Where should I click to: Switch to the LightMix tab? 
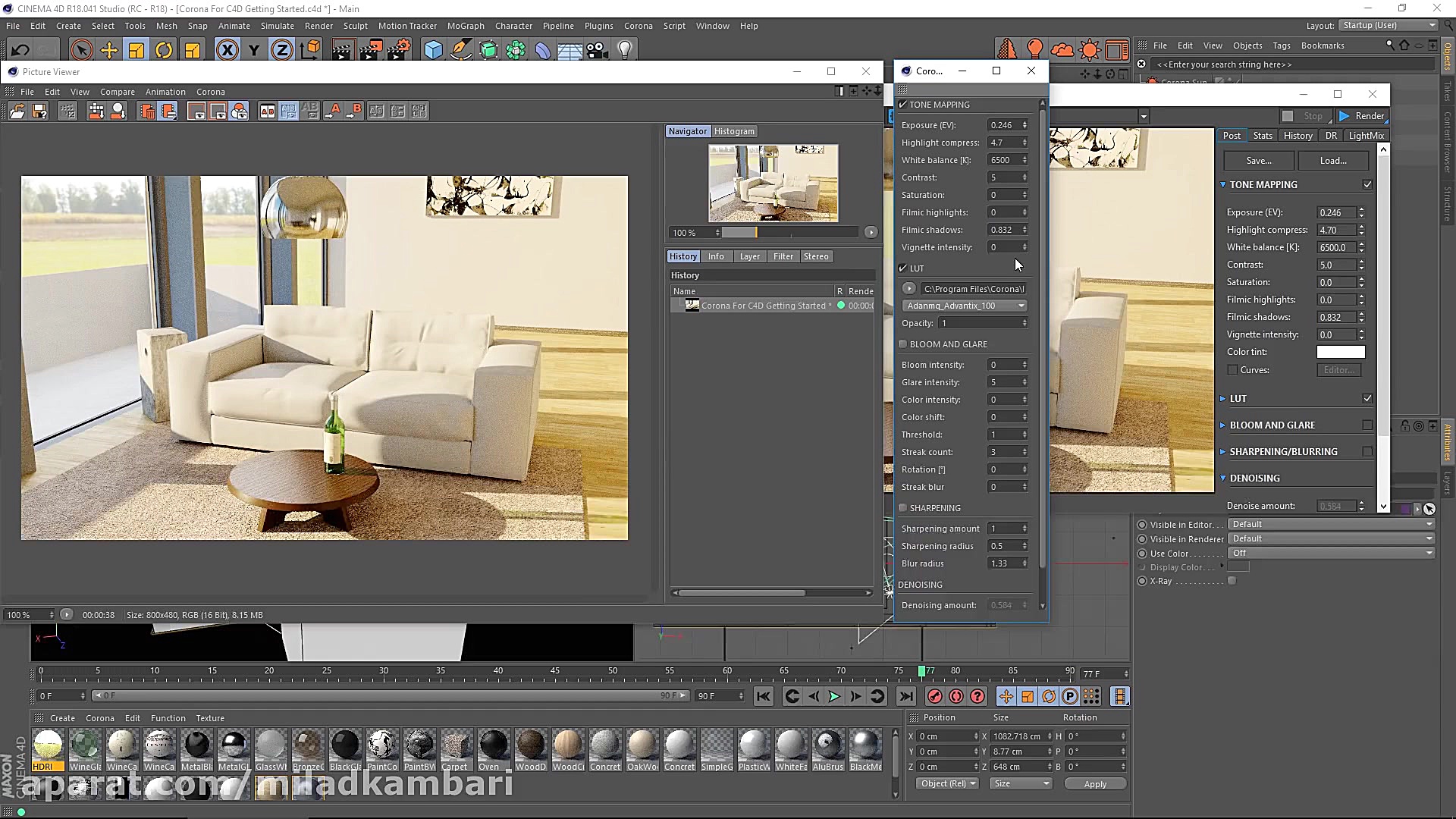[1366, 135]
